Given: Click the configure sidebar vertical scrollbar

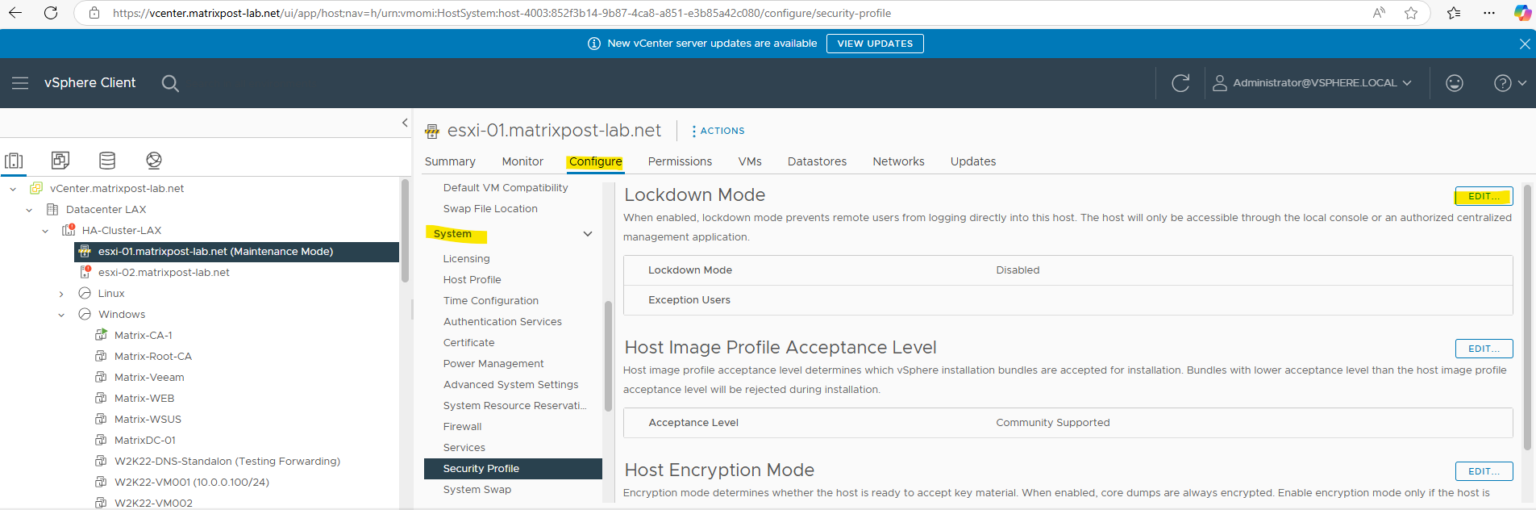Looking at the screenshot, I should pos(608,355).
